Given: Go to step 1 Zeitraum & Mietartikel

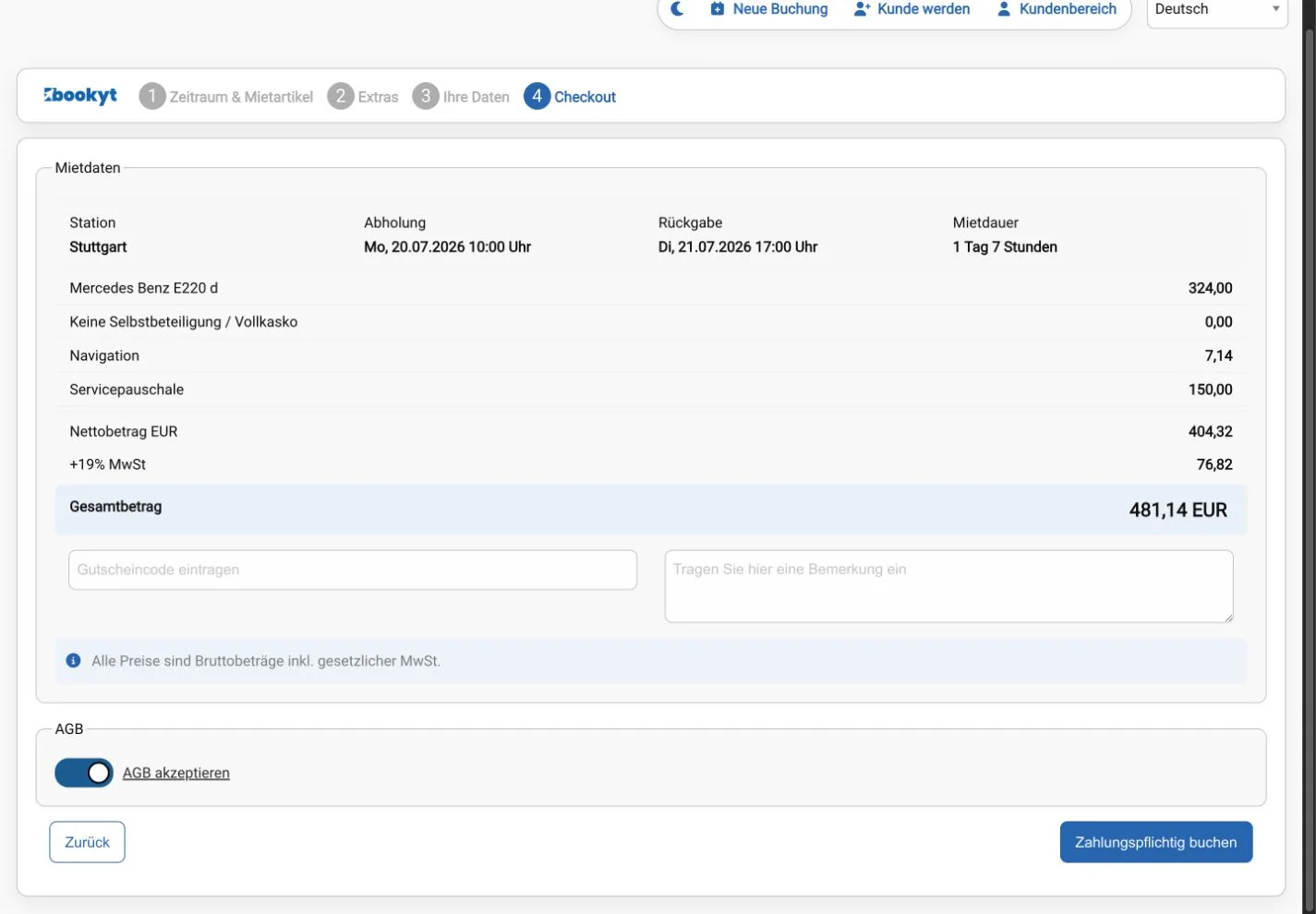Looking at the screenshot, I should click(x=226, y=96).
